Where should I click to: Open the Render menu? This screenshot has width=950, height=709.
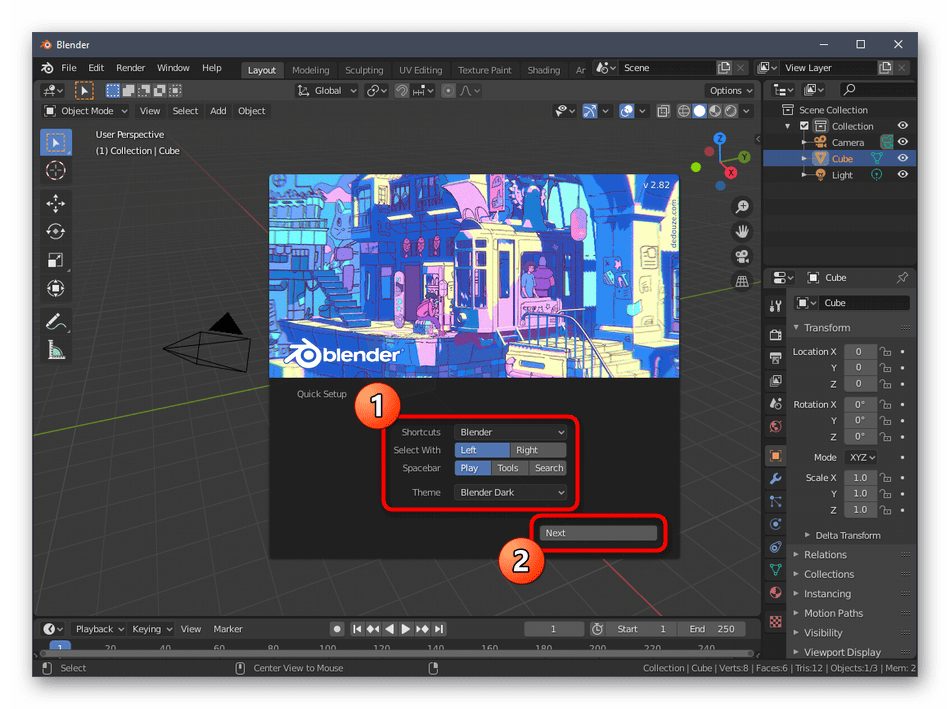[x=131, y=68]
